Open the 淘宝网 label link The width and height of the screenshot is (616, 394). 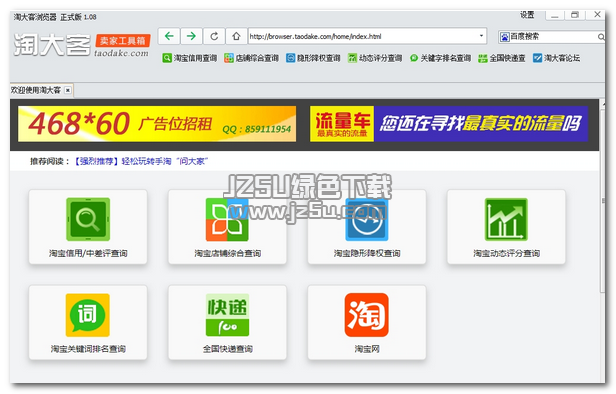(x=367, y=349)
